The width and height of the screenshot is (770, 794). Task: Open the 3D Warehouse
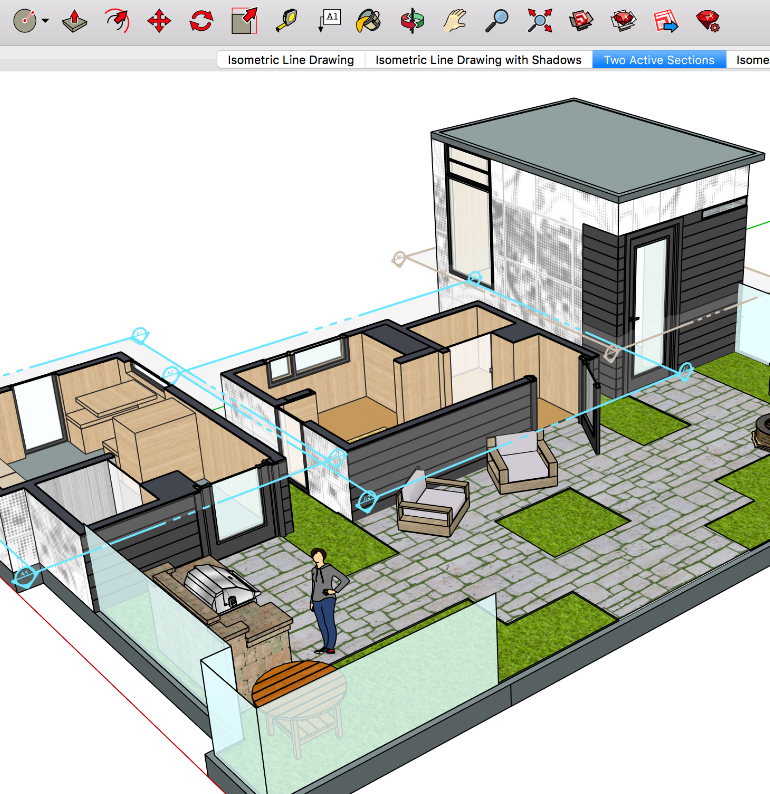click(581, 21)
